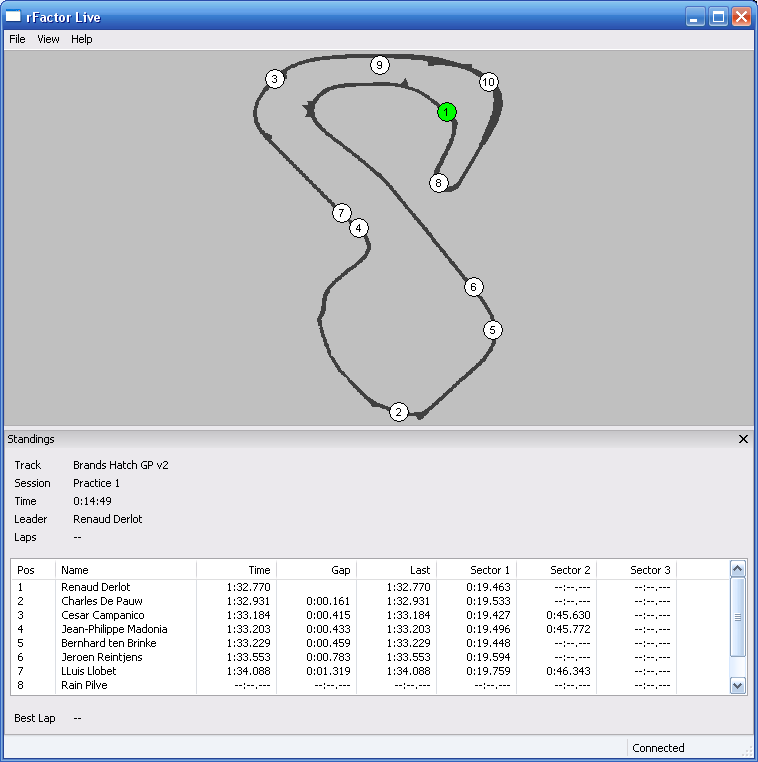Select car marker 3 on track map
The width and height of the screenshot is (758, 762).
pyautogui.click(x=274, y=80)
